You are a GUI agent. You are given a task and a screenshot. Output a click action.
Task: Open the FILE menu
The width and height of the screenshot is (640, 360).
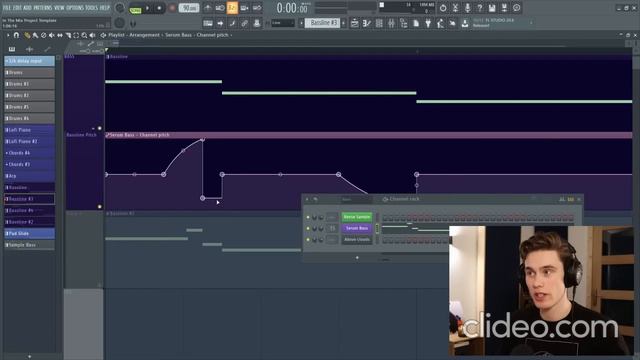(x=7, y=8)
